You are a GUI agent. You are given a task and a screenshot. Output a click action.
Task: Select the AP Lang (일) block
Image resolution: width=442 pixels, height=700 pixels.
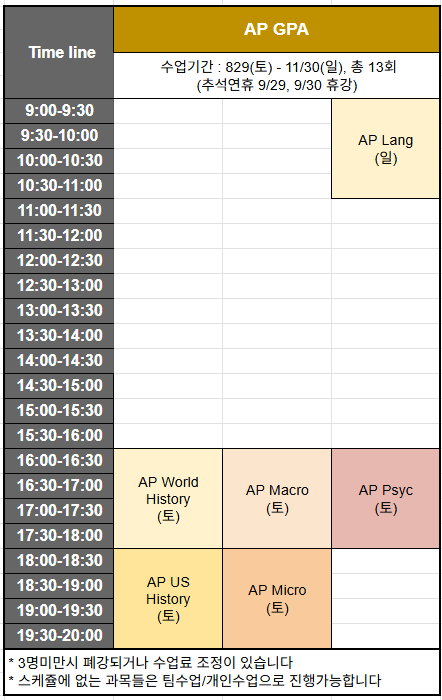tap(385, 149)
